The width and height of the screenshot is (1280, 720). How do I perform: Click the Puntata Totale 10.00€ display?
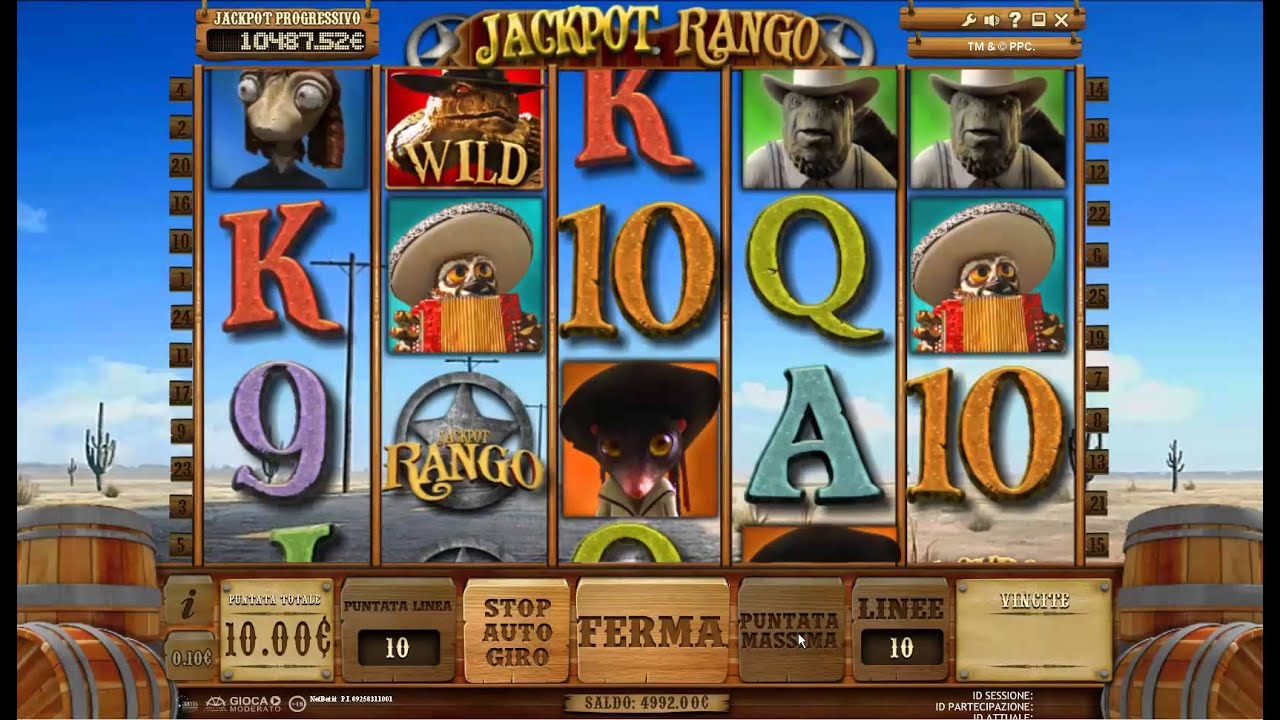point(277,630)
